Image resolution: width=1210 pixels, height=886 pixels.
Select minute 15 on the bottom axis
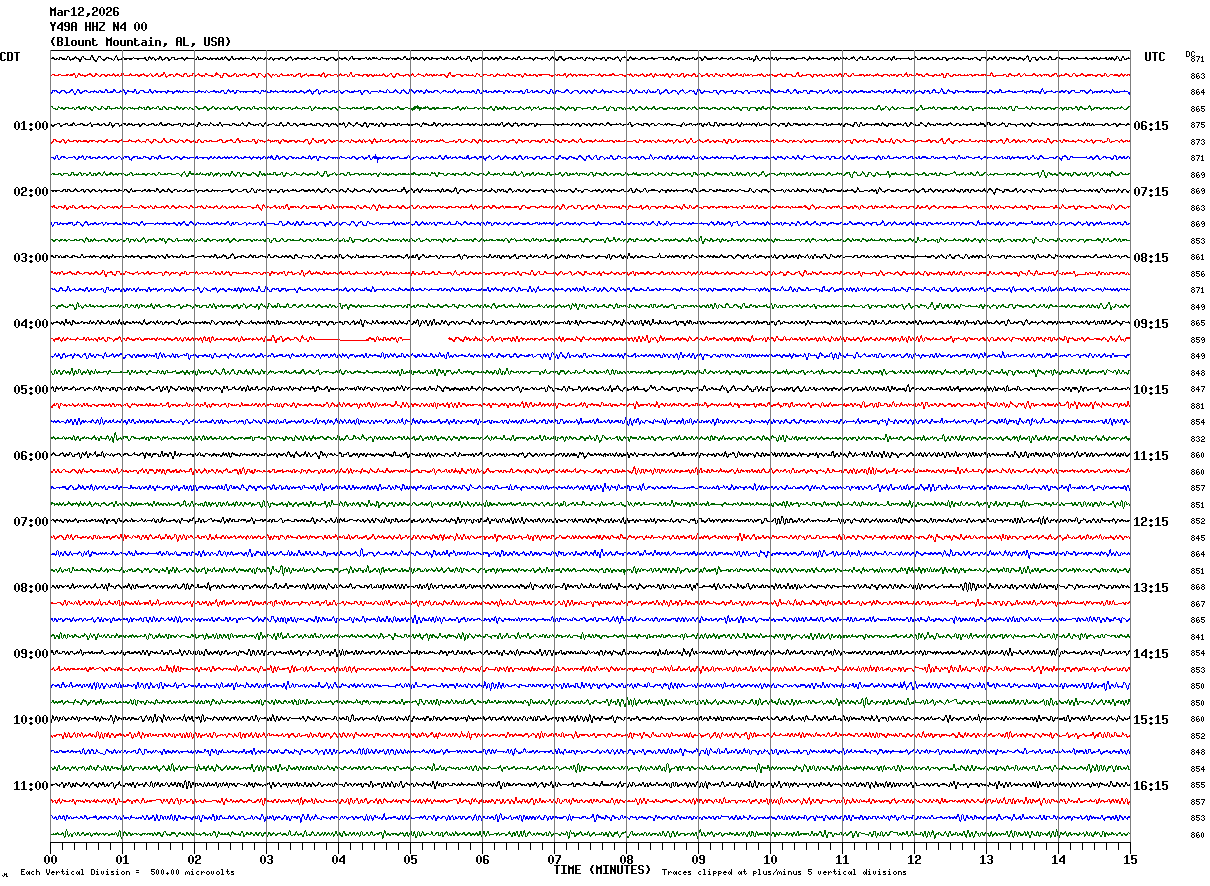[x=1130, y=859]
